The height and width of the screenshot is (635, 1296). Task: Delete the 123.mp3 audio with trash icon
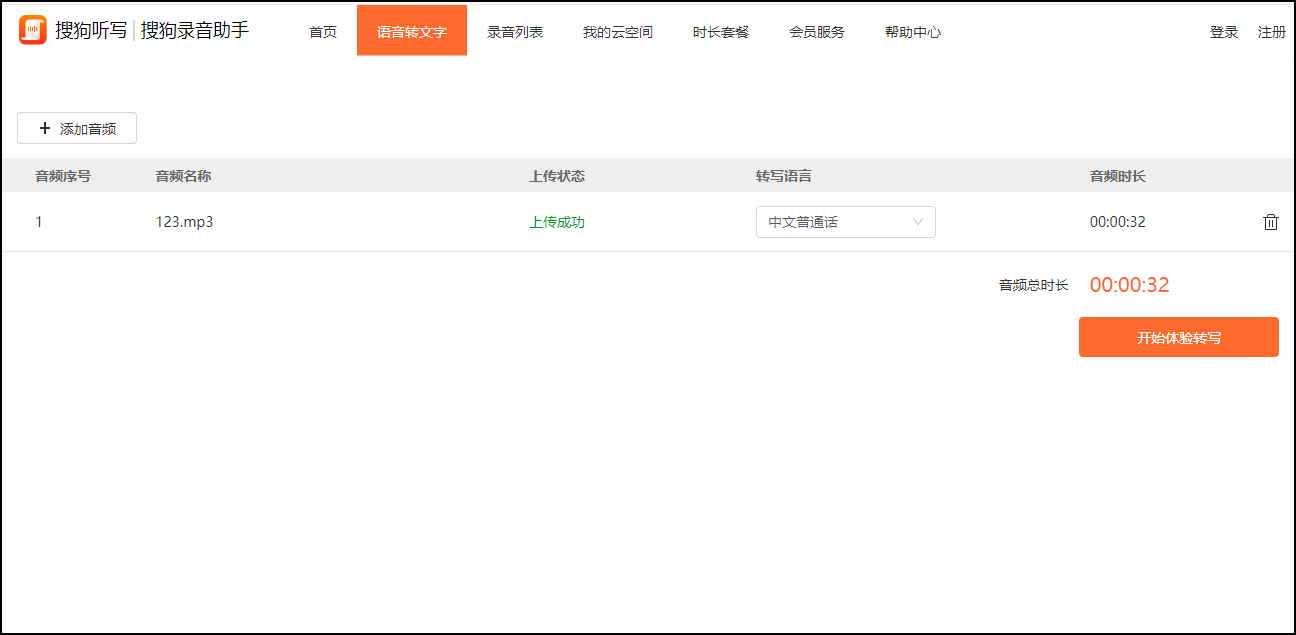[1271, 222]
